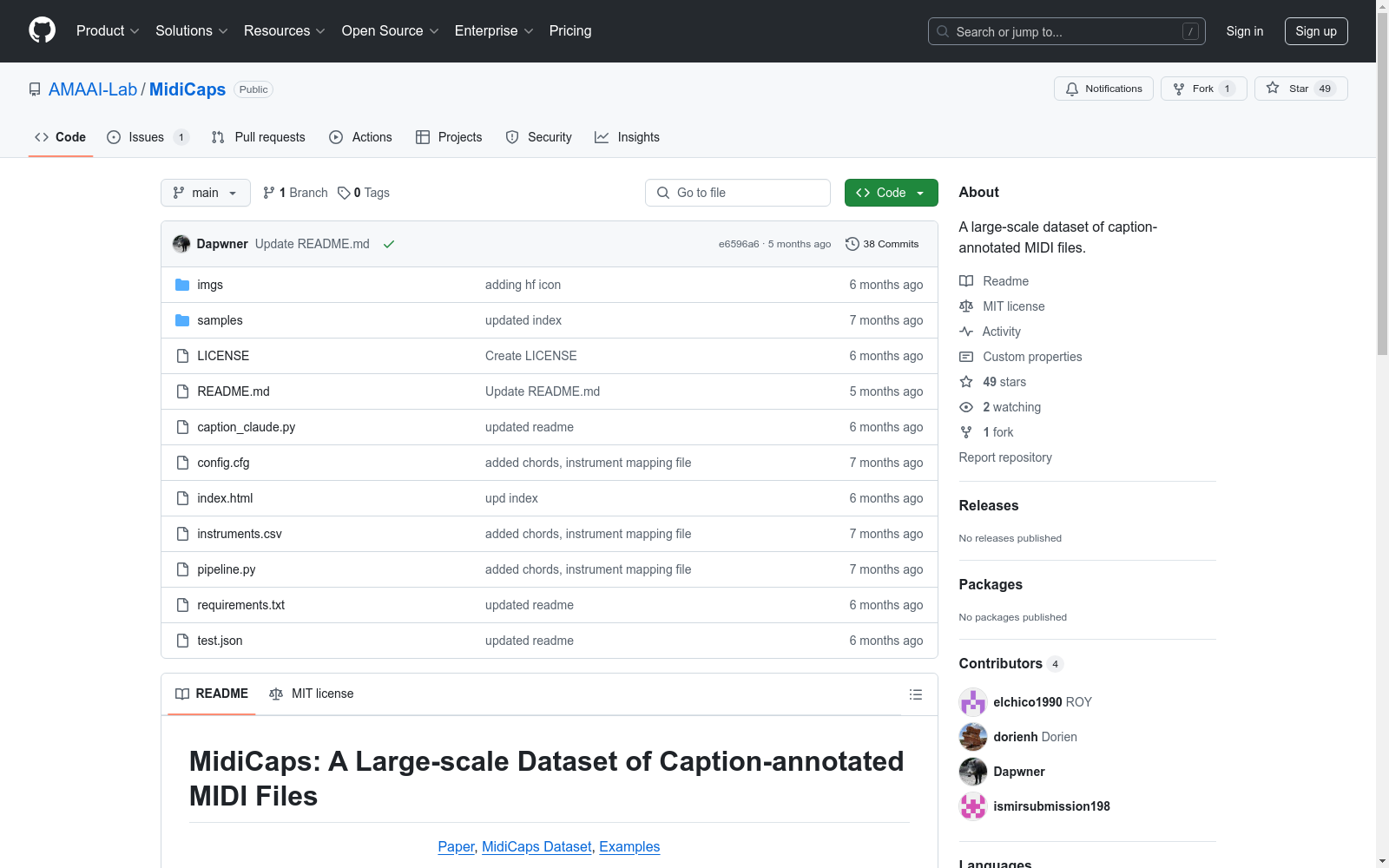Image resolution: width=1389 pixels, height=868 pixels.
Task: Click the LICENSE file icon
Action: [182, 356]
